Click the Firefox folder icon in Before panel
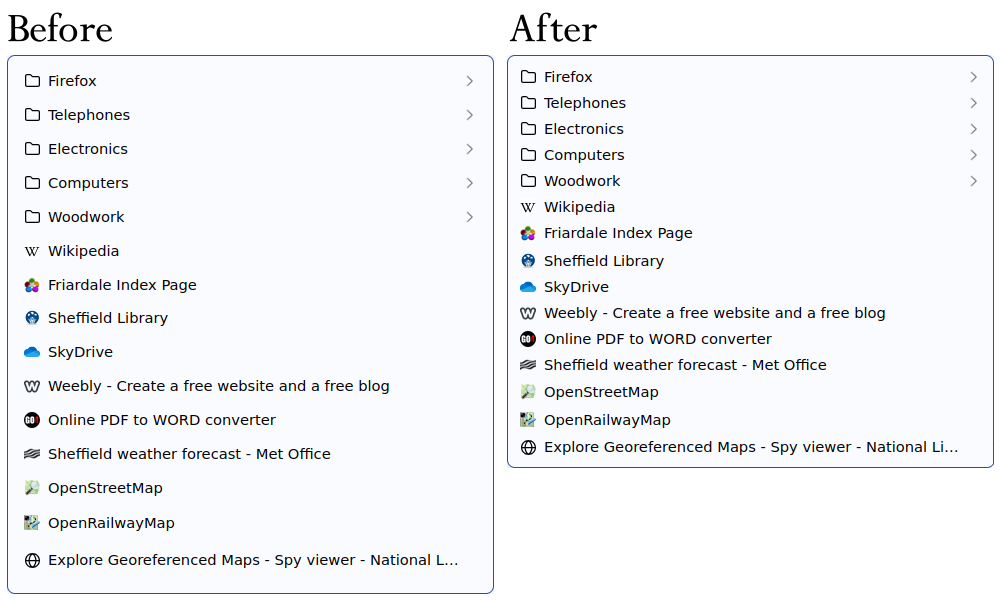Image resolution: width=1000 pixels, height=600 pixels. [x=32, y=81]
